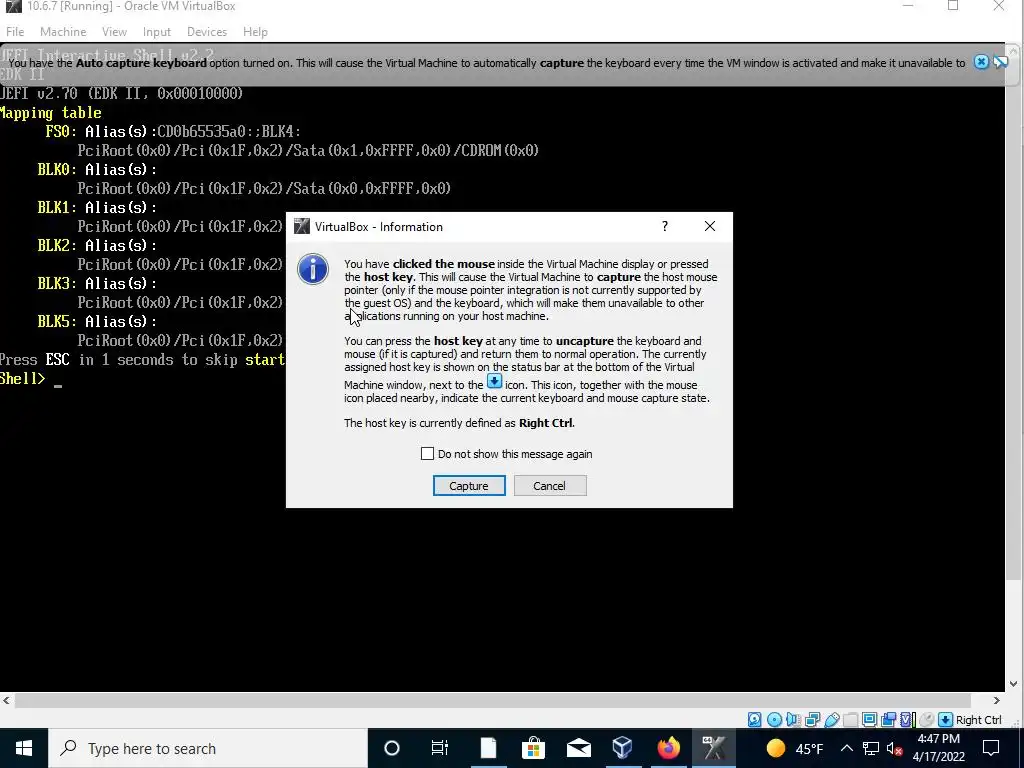Click the Type here to search box
The image size is (1024, 768).
[x=208, y=748]
